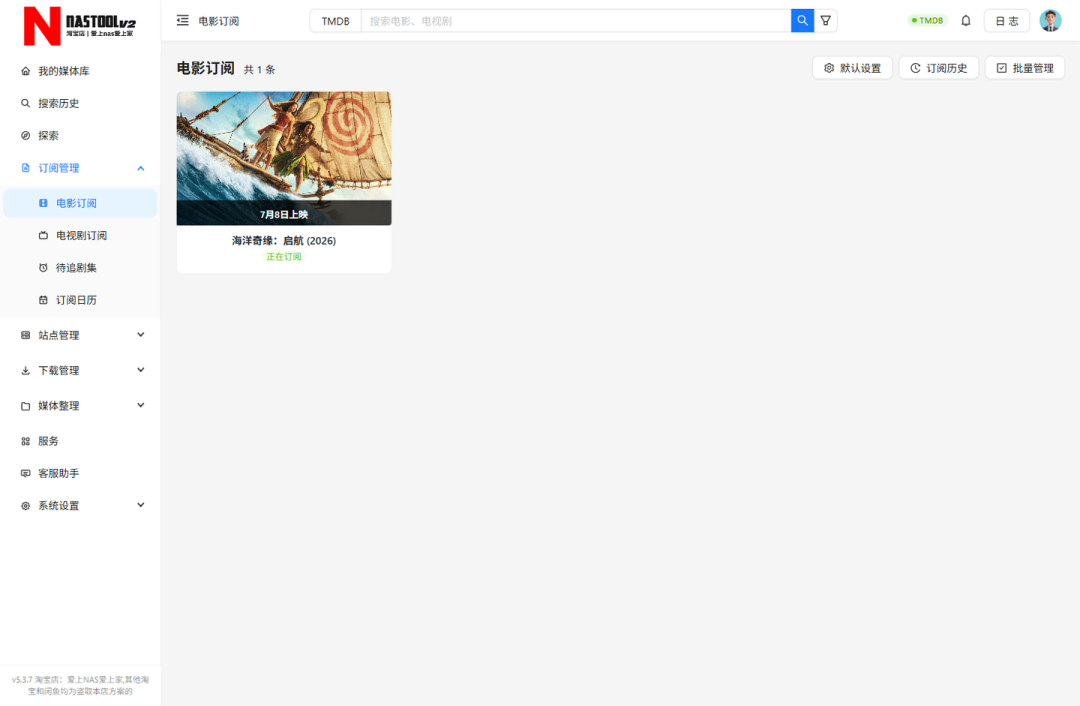Click the green TMDB status badge

pos(927,21)
